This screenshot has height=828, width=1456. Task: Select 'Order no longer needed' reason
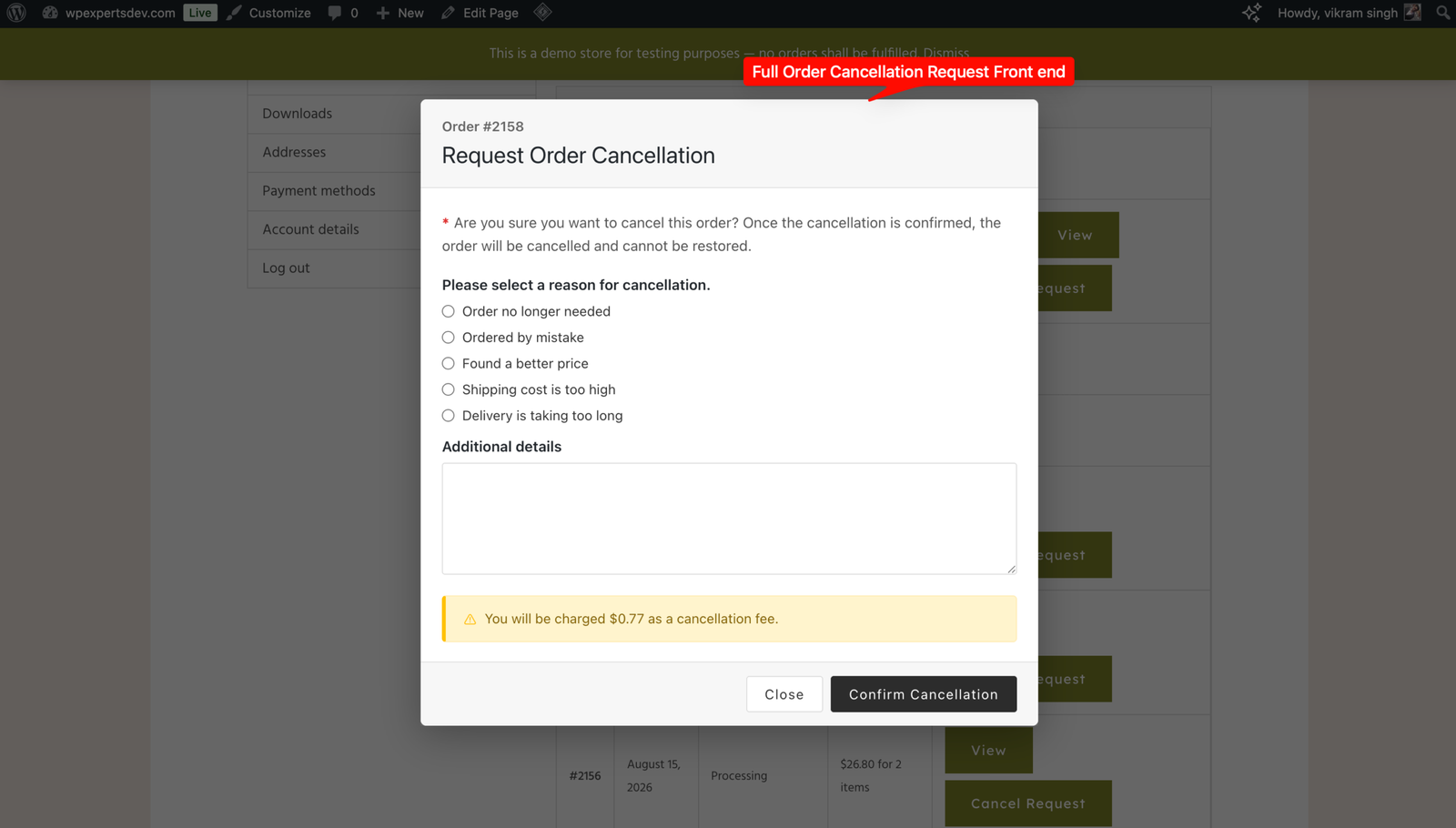coord(448,311)
